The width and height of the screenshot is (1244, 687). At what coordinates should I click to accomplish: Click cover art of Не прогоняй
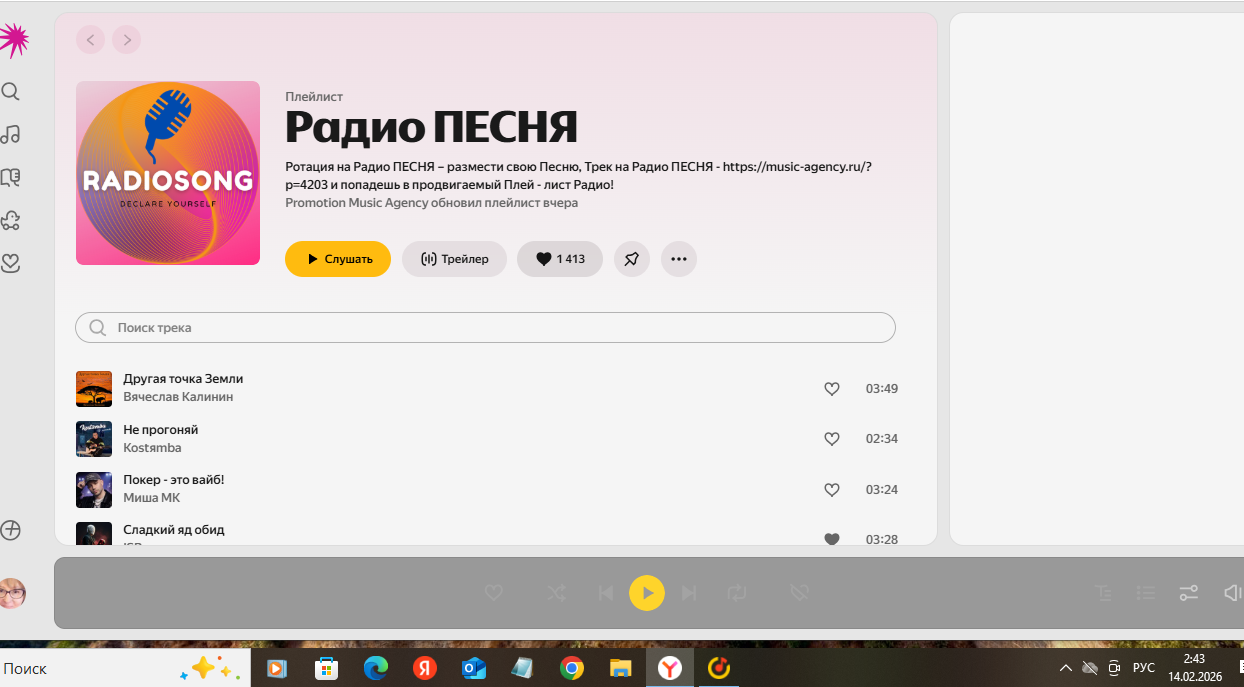94,439
